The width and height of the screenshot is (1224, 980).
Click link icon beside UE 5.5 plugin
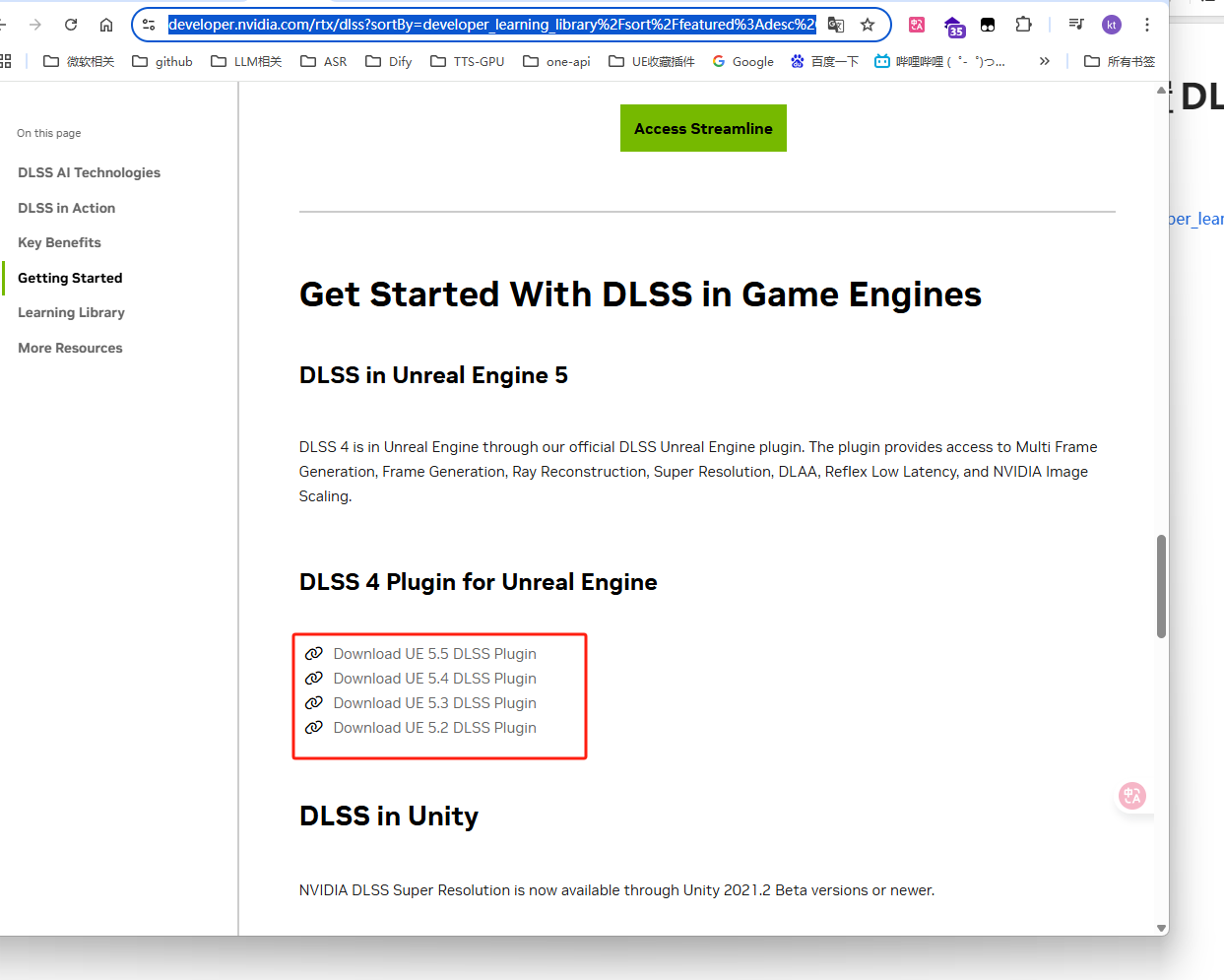[x=314, y=654]
